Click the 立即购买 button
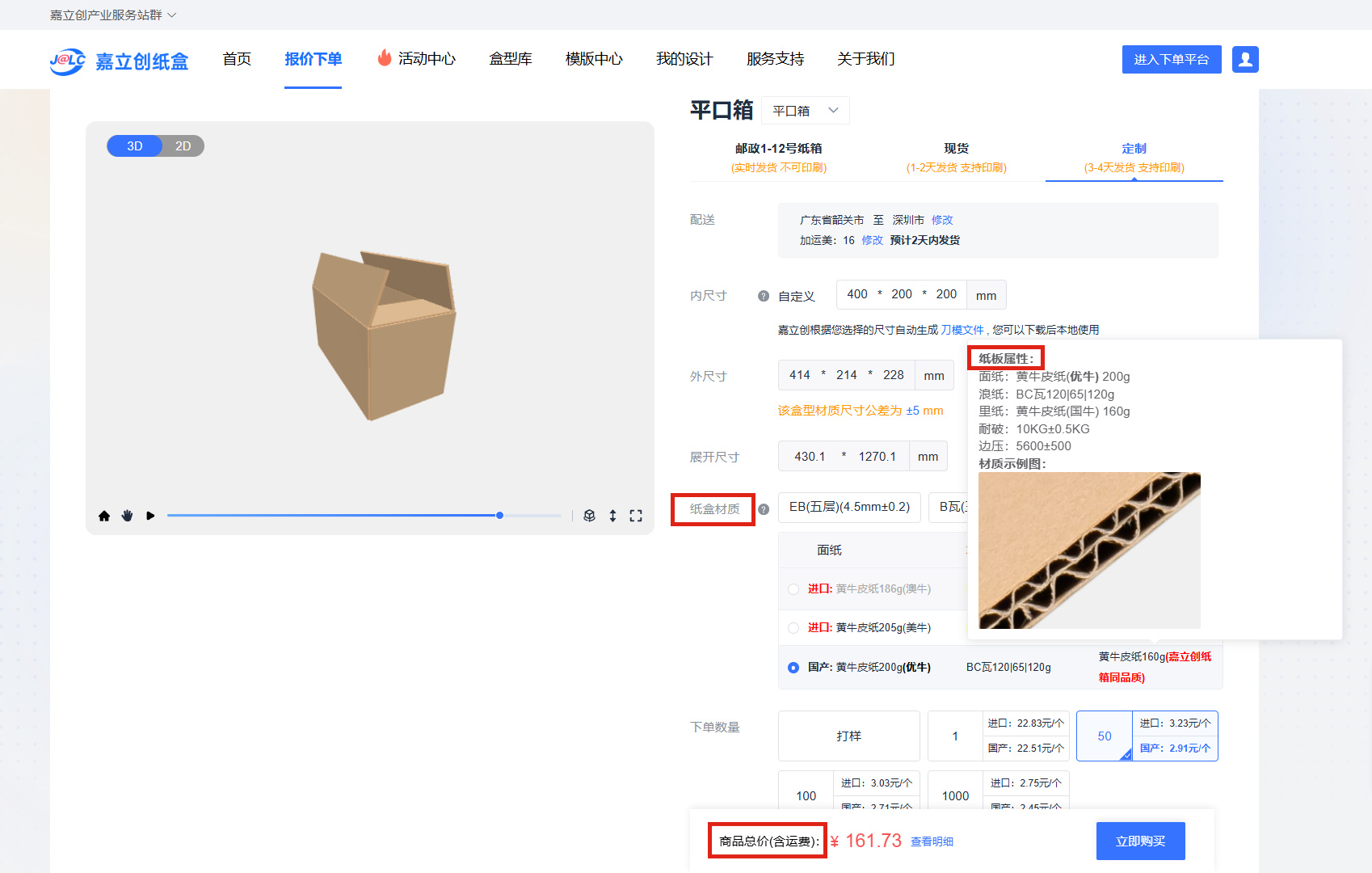This screenshot has width=1372, height=873. (1140, 841)
